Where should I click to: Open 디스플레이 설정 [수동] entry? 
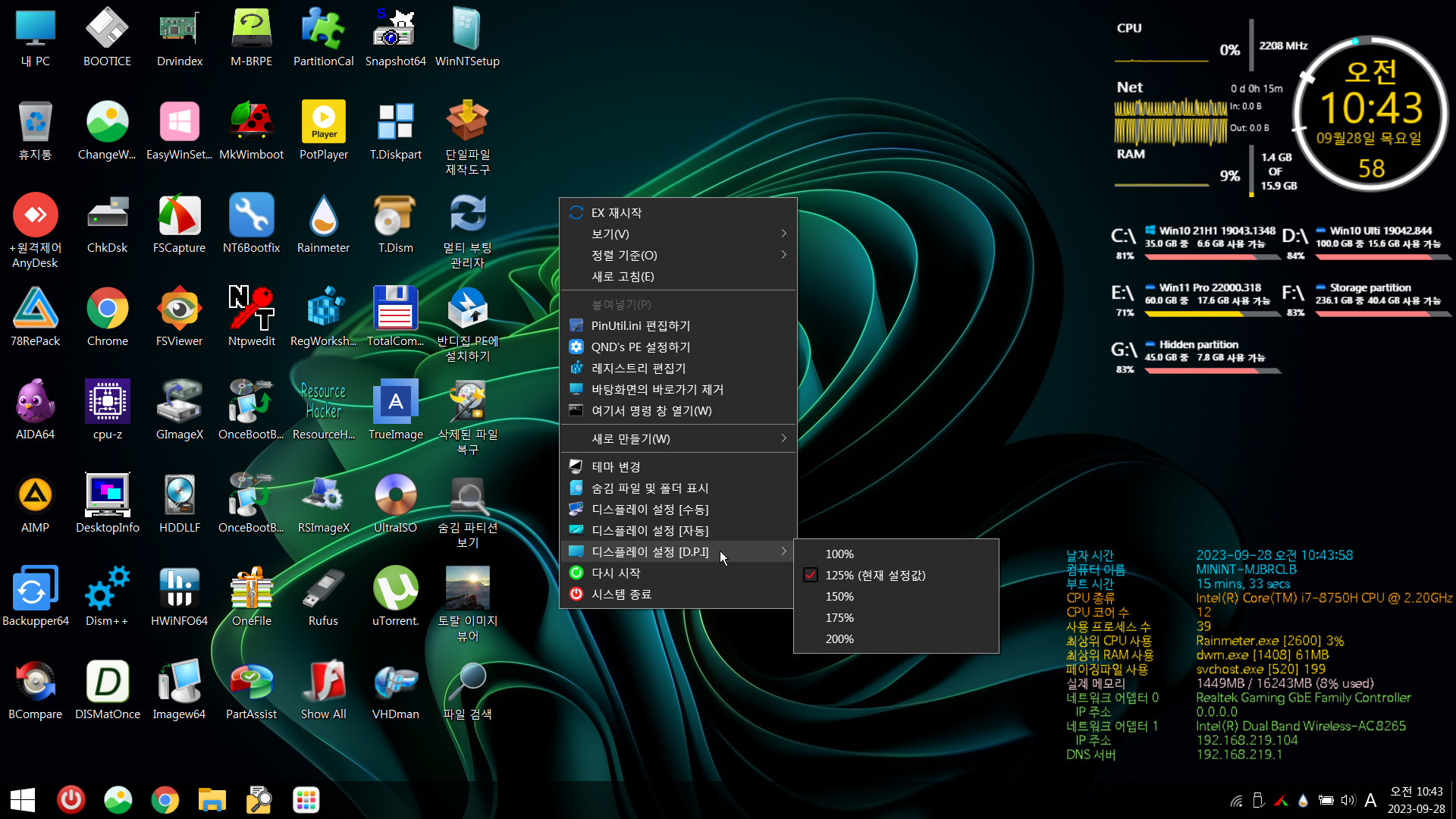678,510
